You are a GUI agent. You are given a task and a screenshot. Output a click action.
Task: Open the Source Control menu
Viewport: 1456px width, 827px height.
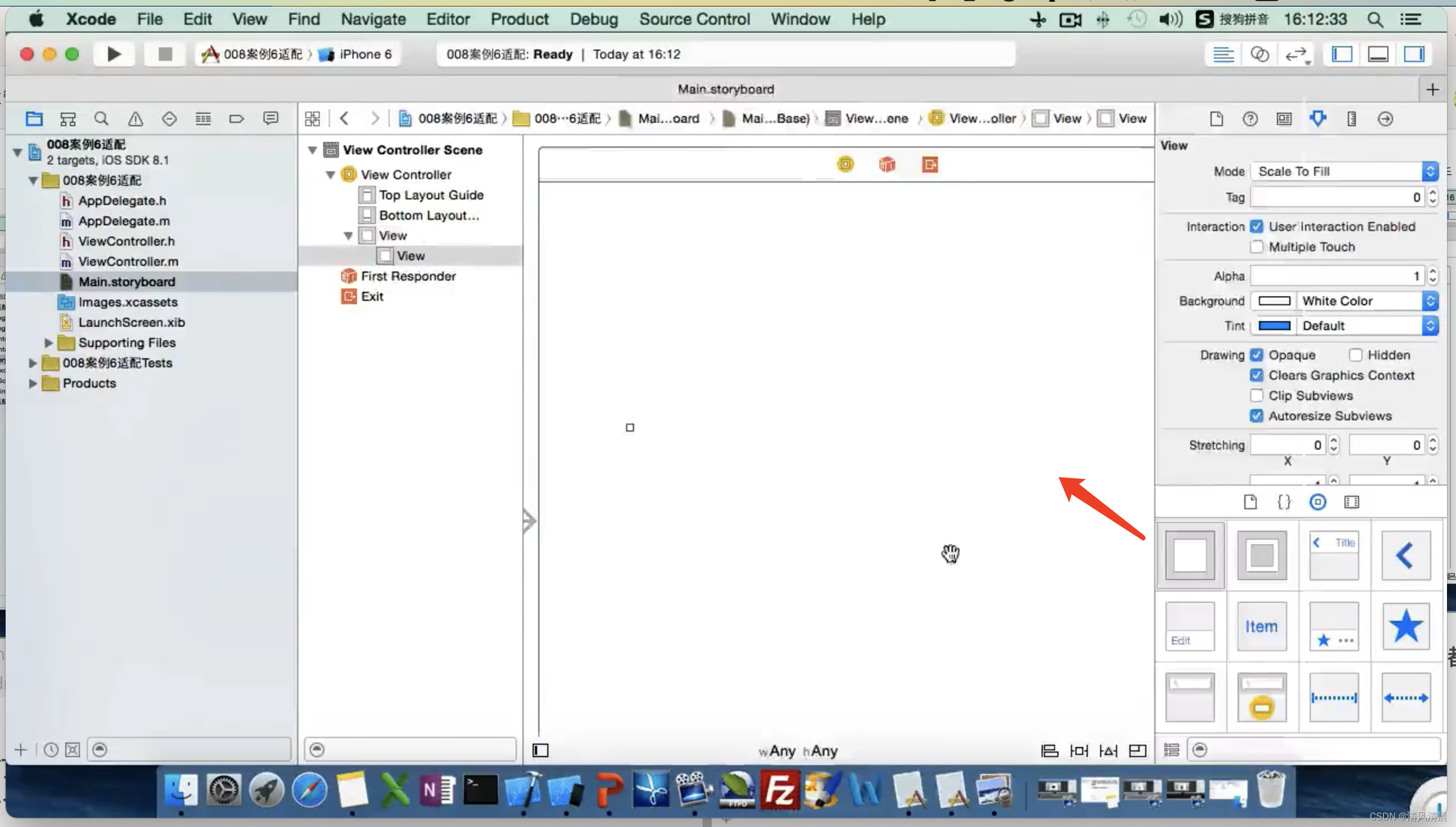pos(695,19)
